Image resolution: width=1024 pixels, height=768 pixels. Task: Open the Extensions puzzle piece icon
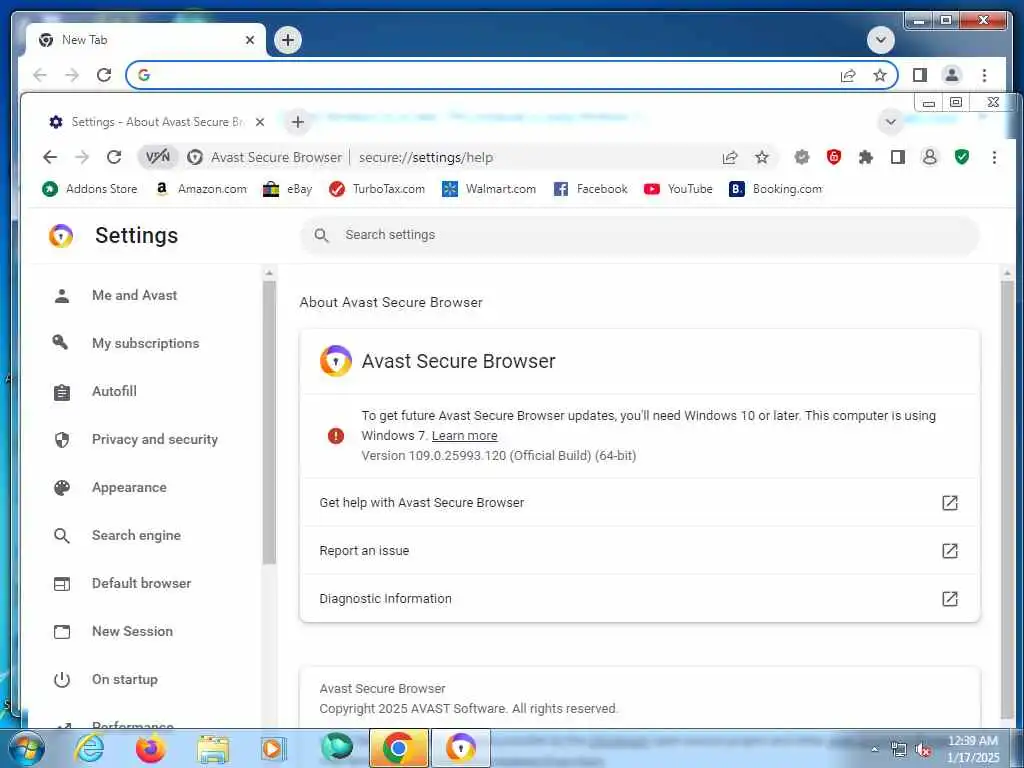pos(866,157)
